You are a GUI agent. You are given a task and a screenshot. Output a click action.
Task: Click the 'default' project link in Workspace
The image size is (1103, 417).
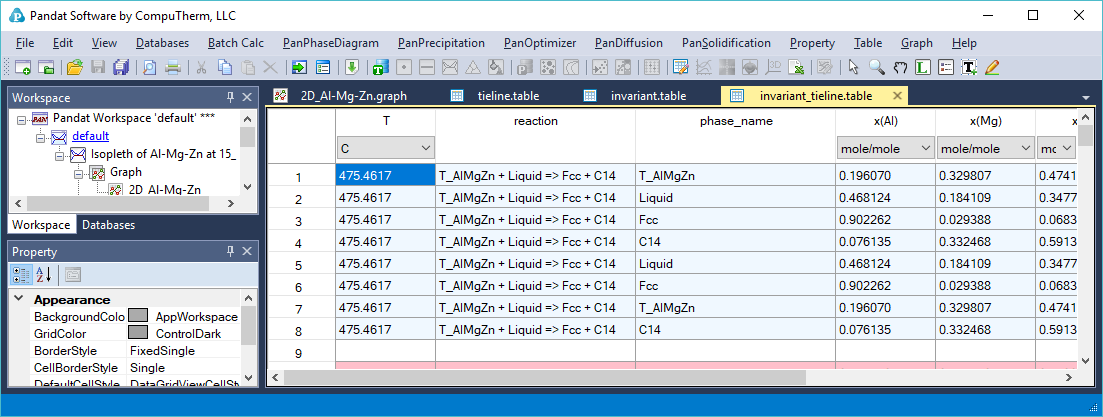(90, 136)
